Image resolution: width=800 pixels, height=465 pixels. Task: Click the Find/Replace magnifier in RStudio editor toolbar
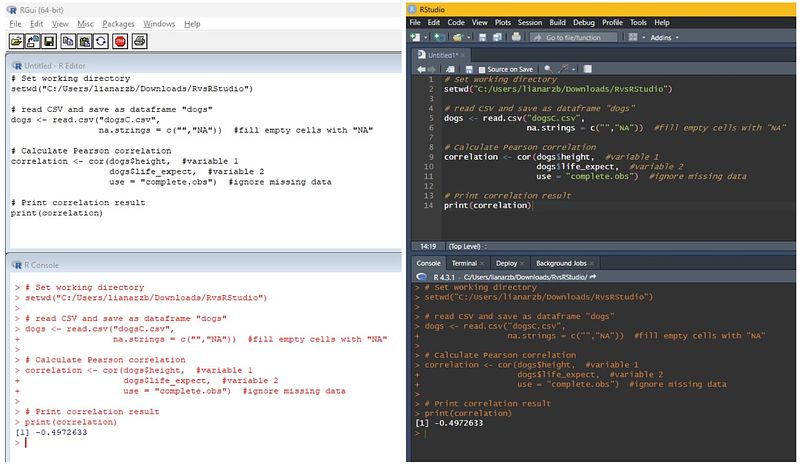coord(547,68)
